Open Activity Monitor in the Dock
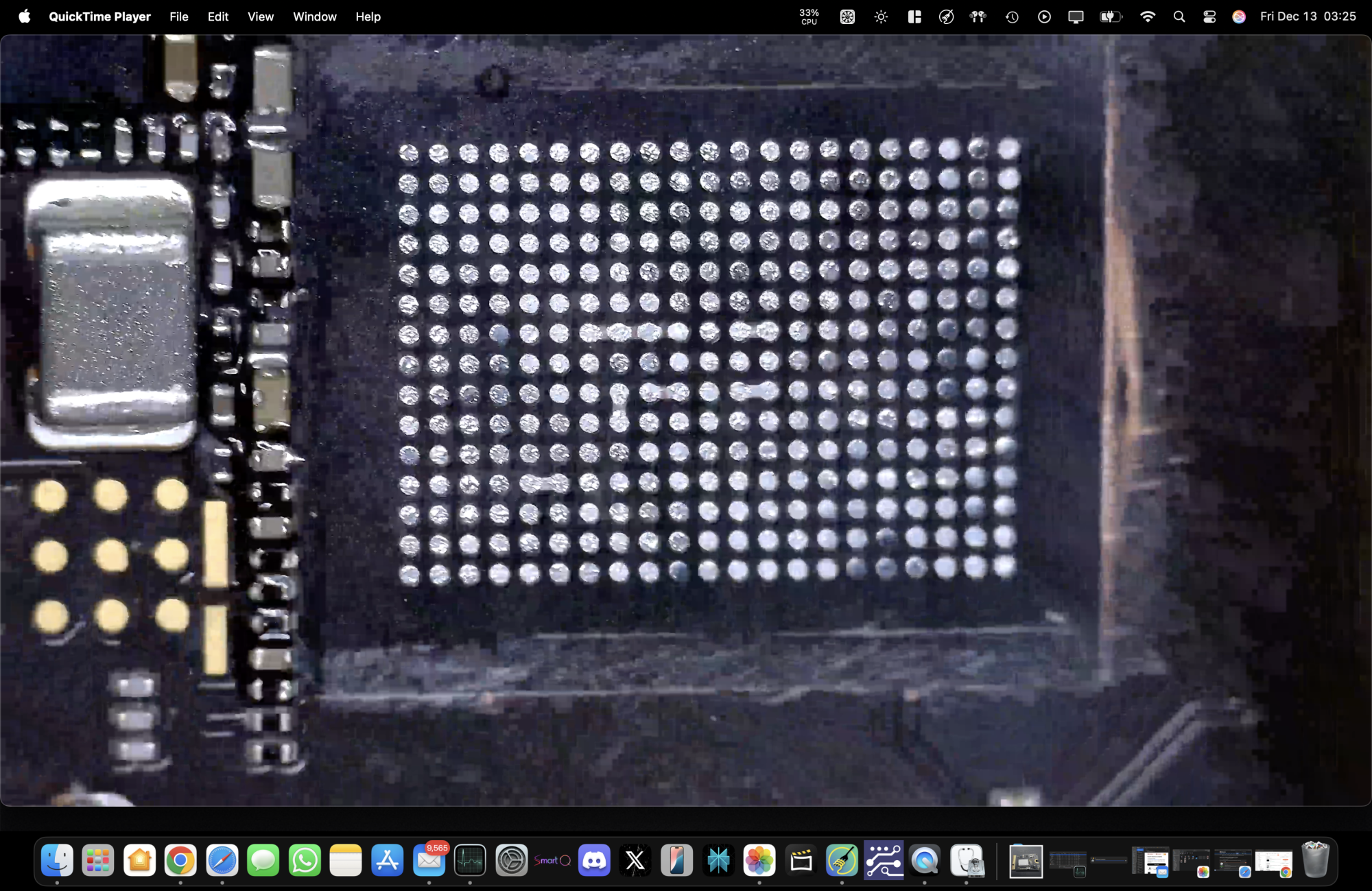The height and width of the screenshot is (891, 1372). tap(470, 860)
